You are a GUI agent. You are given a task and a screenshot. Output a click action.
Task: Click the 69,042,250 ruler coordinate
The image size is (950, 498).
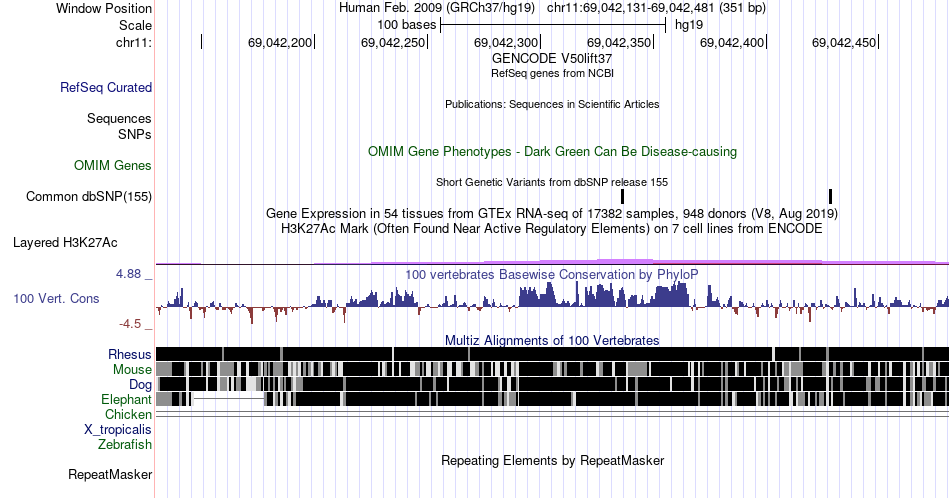[x=393, y=42]
